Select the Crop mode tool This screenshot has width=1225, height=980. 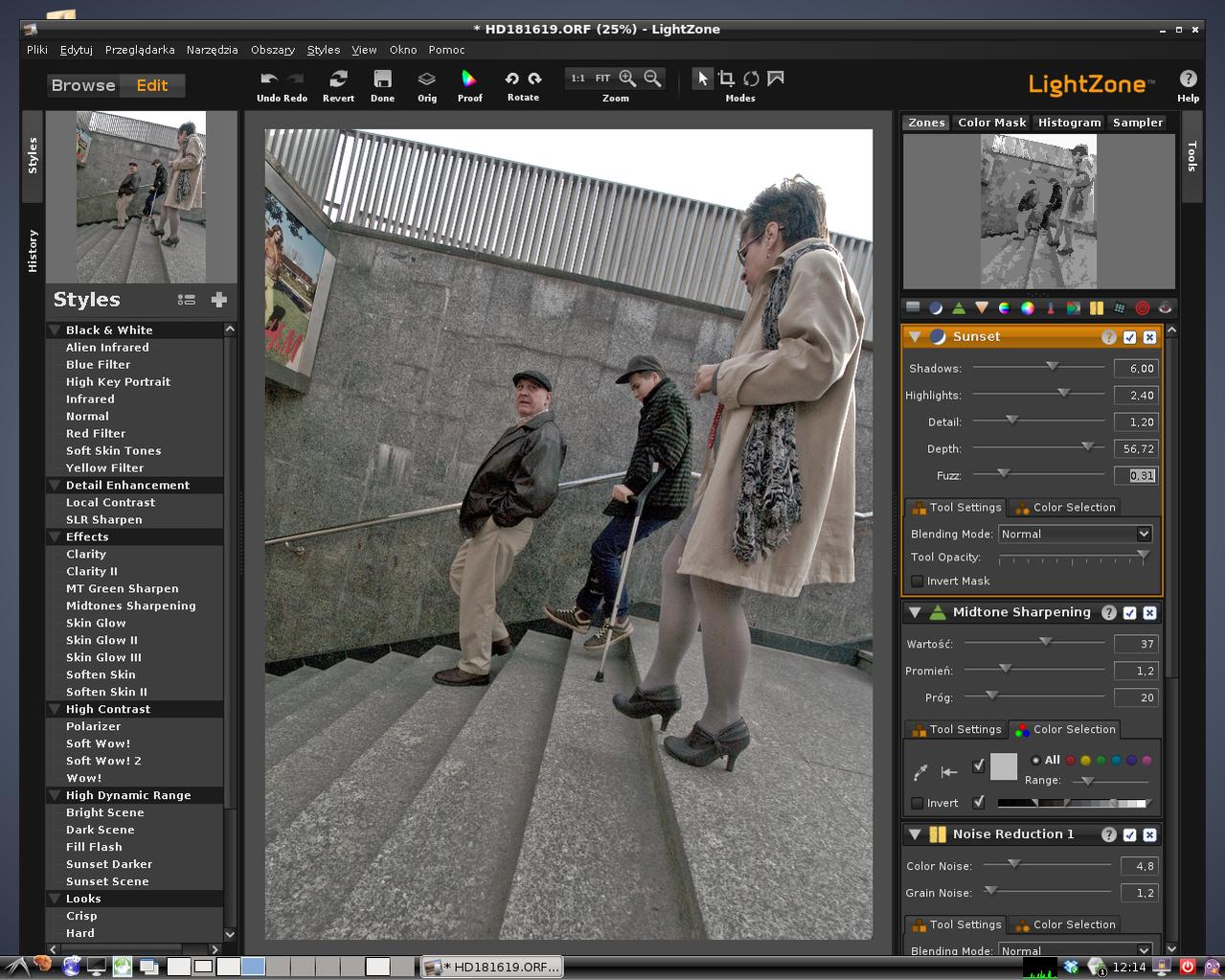pyautogui.click(x=727, y=79)
